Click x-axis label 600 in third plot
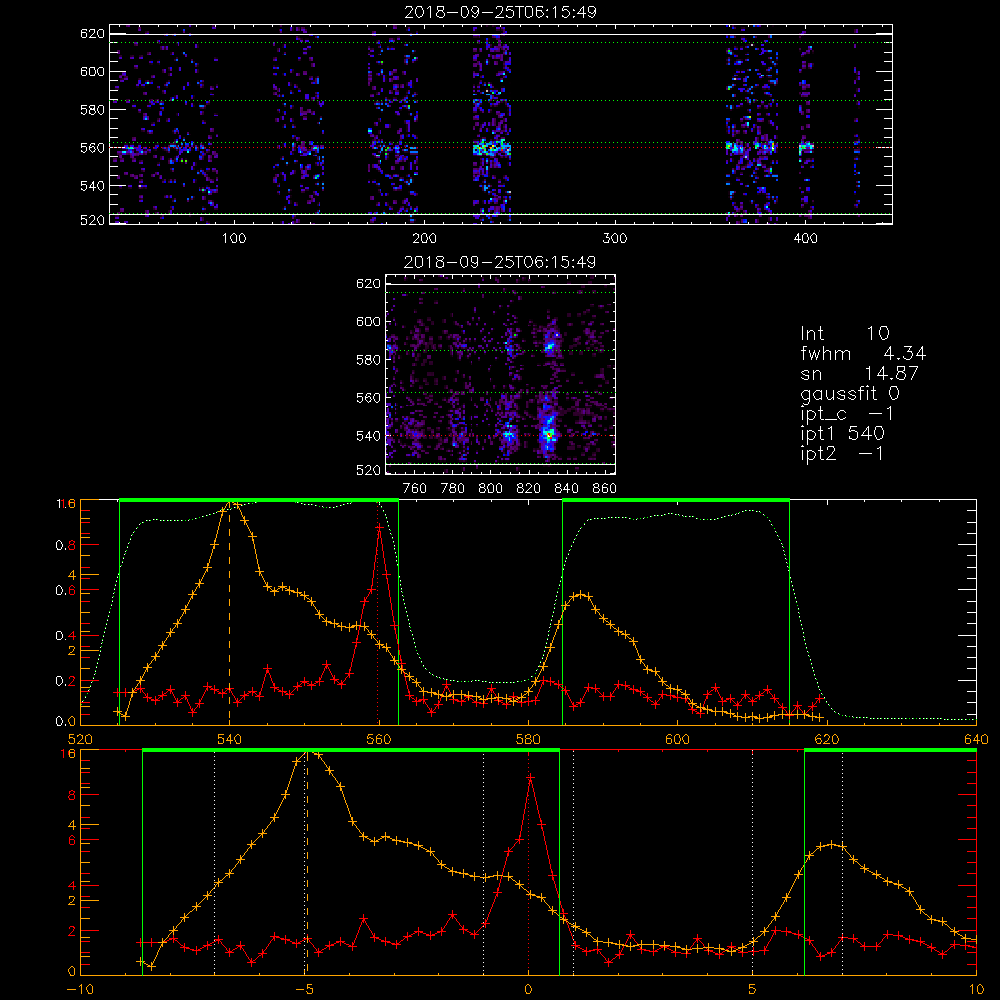This screenshot has height=1000, width=1000. click(677, 740)
